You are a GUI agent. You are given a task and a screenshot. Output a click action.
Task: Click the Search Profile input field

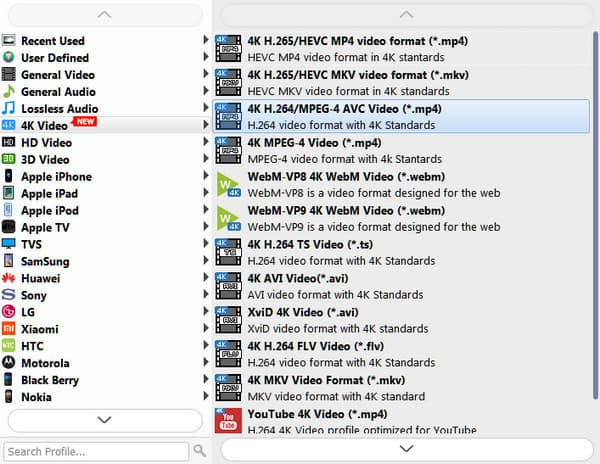[x=96, y=451]
